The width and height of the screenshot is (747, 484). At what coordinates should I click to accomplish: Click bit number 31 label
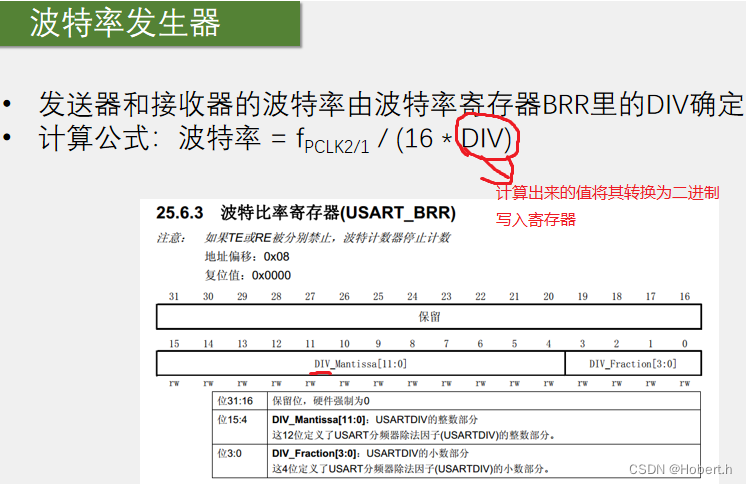174,296
